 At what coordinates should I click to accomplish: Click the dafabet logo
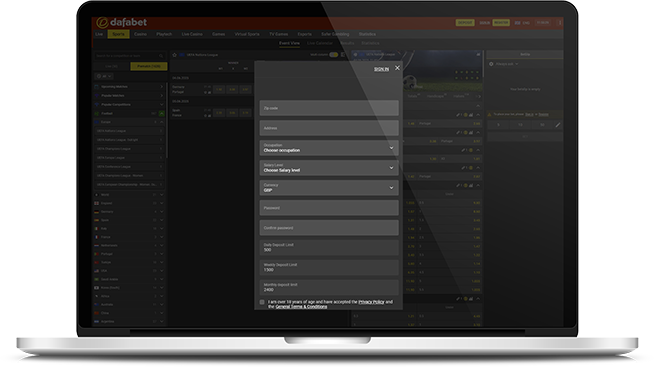pyautogui.click(x=122, y=22)
